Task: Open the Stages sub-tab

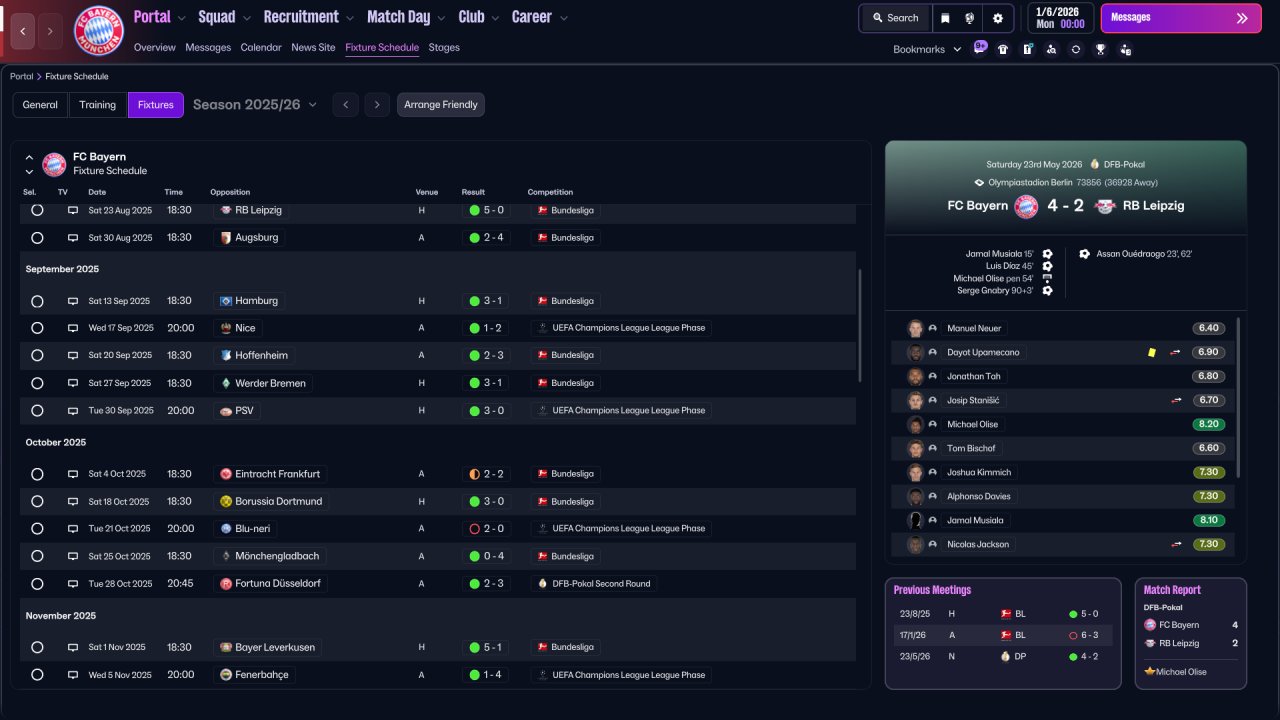Action: pyautogui.click(x=444, y=48)
